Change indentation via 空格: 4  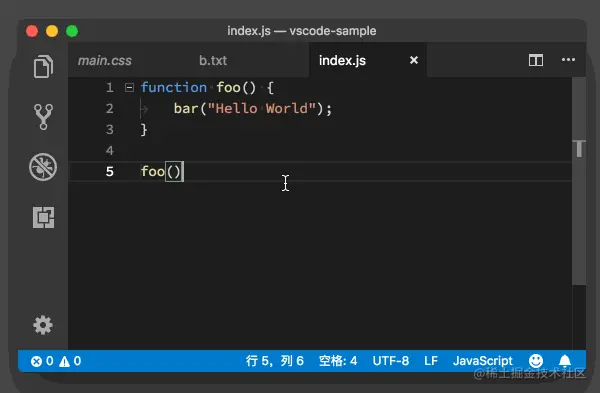coord(338,360)
